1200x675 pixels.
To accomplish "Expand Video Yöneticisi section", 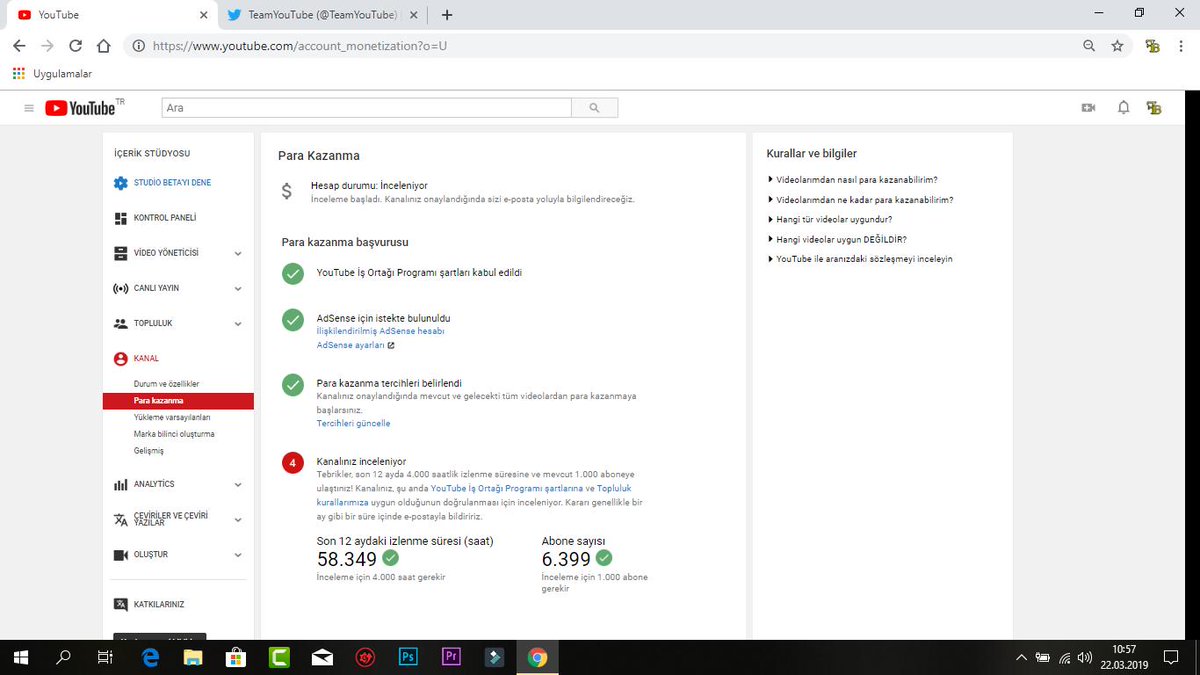I will tap(237, 253).
